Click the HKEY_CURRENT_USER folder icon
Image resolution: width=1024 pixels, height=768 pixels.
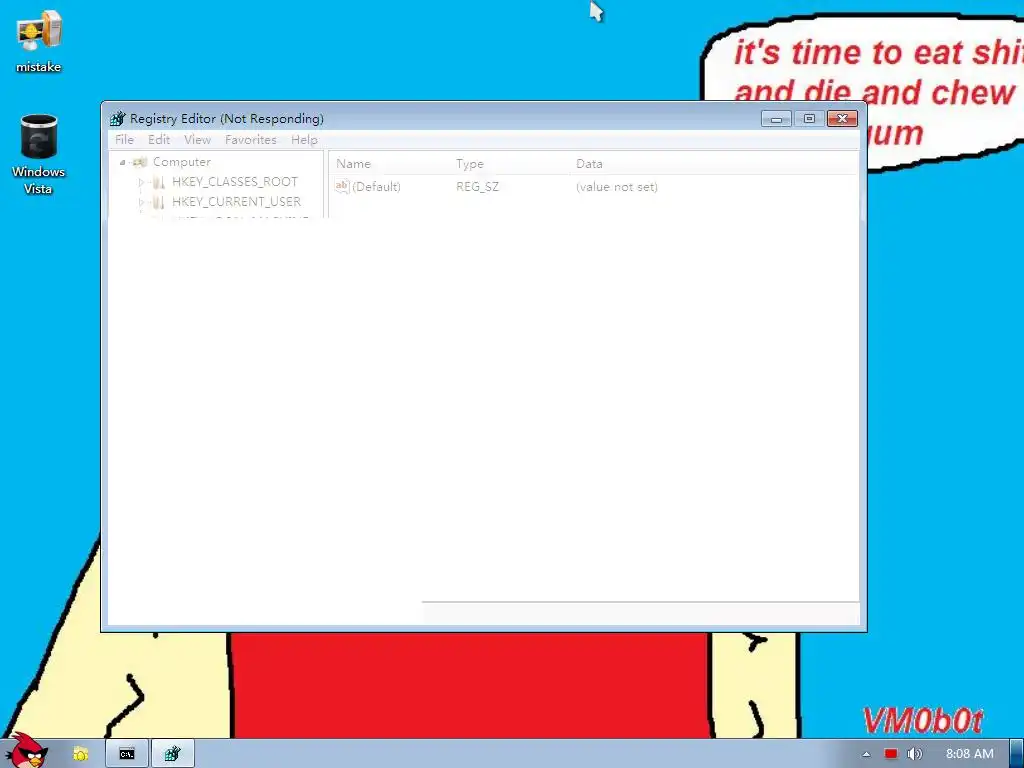(158, 202)
